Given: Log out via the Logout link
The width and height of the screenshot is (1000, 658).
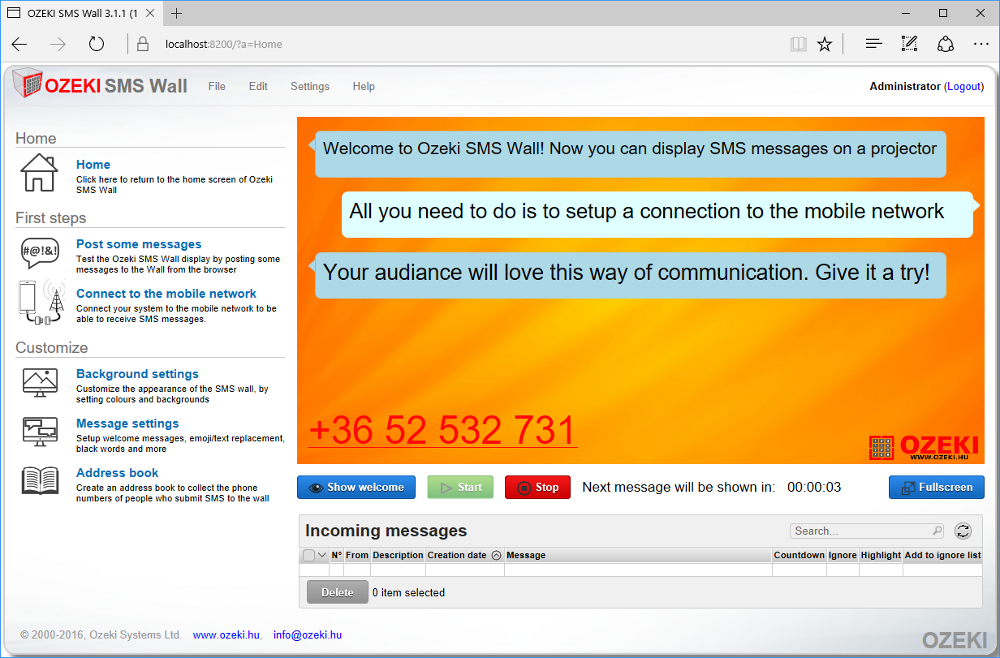Looking at the screenshot, I should click(964, 87).
